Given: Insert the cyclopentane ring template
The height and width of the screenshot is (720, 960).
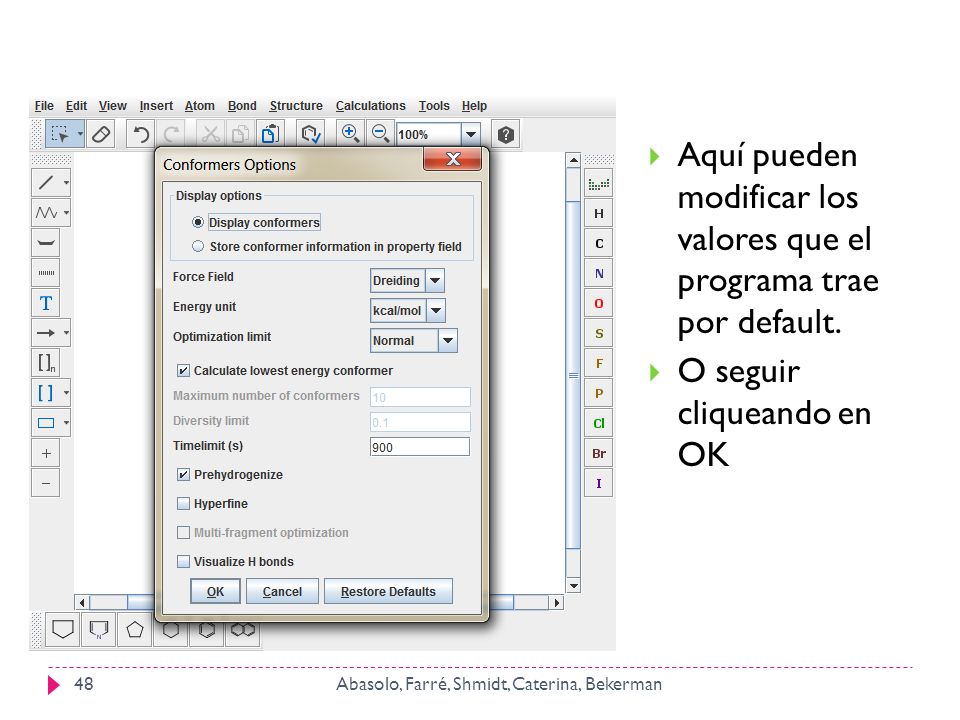Looking at the screenshot, I should [135, 629].
